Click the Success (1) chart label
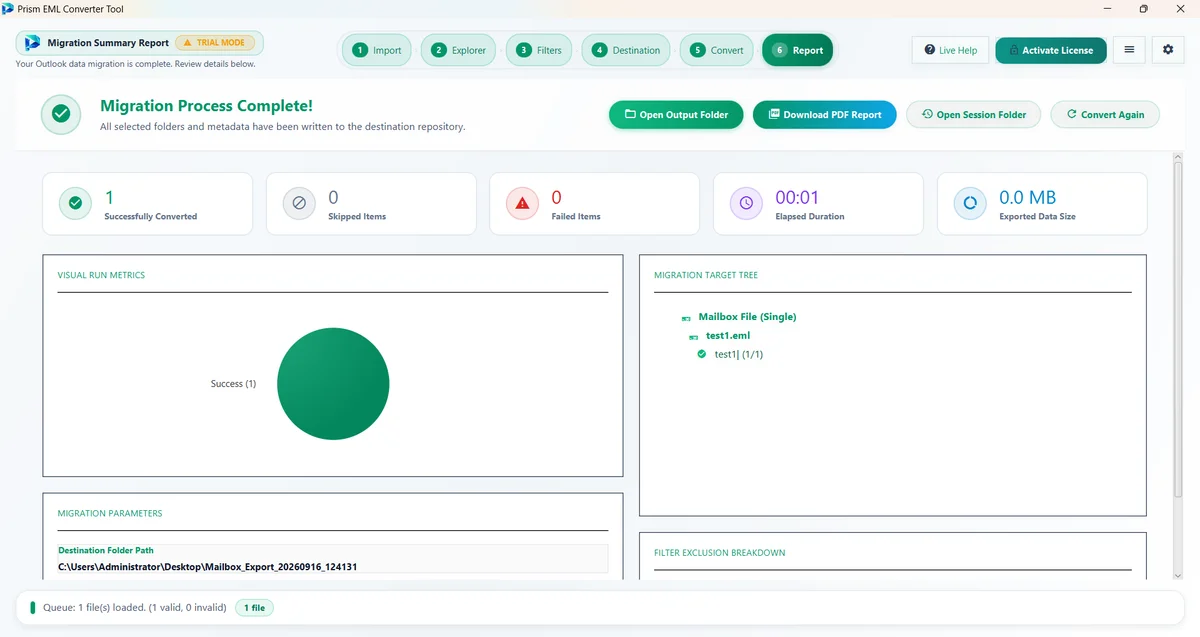 tap(233, 384)
